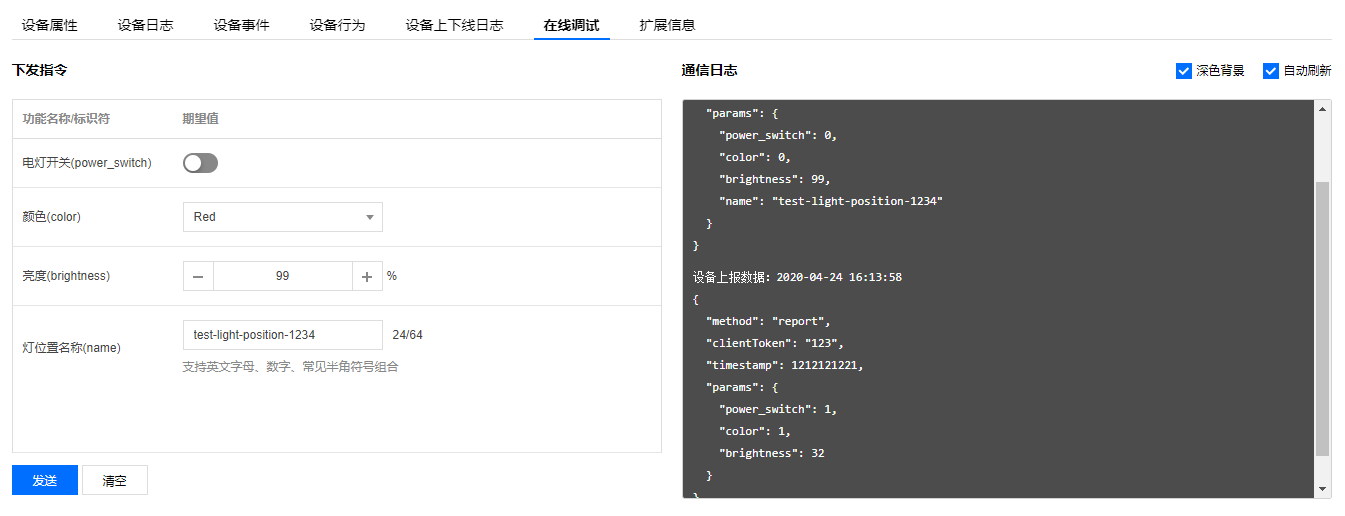The height and width of the screenshot is (516, 1345).
Task: Click the log line "method": "report"
Action: click(768, 321)
